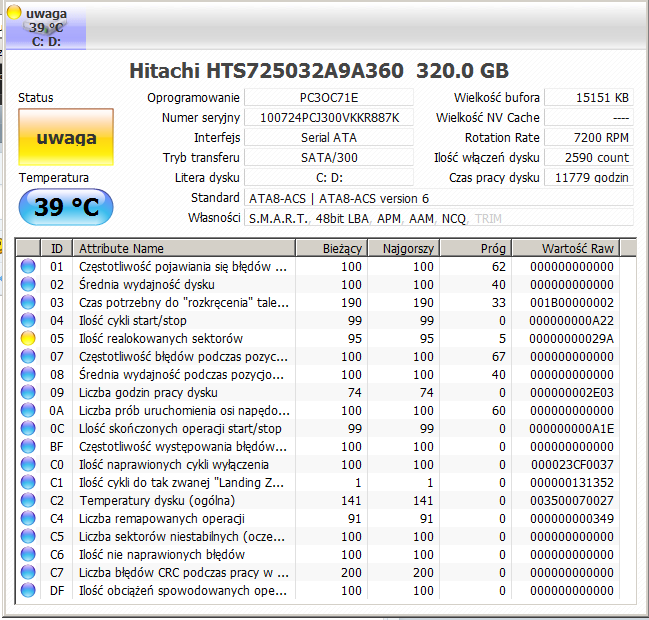Click raw value 000000131352
Viewport: 649px width, 620px height.
(x=572, y=483)
